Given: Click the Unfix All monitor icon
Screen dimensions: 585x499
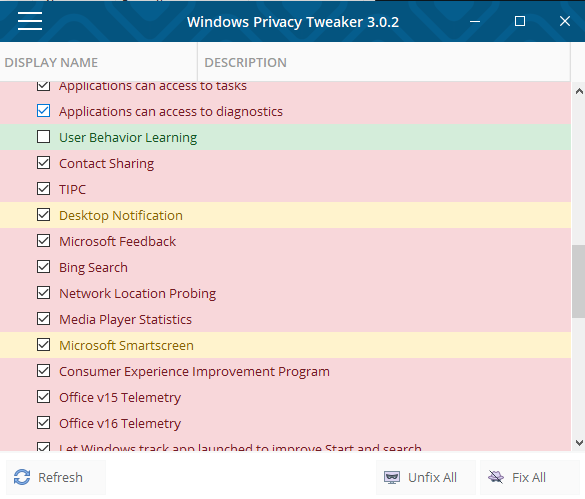Looking at the screenshot, I should pyautogui.click(x=392, y=477).
